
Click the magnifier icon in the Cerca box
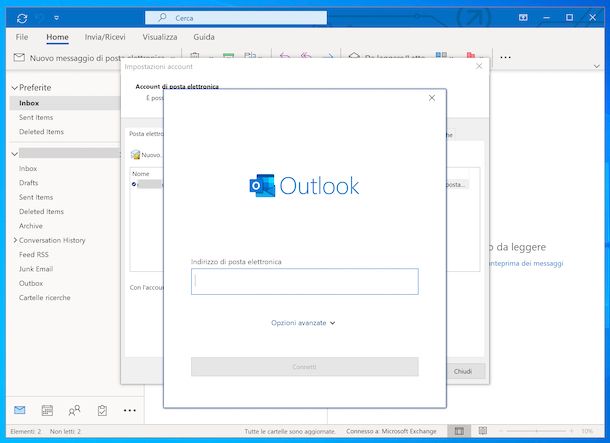(x=163, y=18)
